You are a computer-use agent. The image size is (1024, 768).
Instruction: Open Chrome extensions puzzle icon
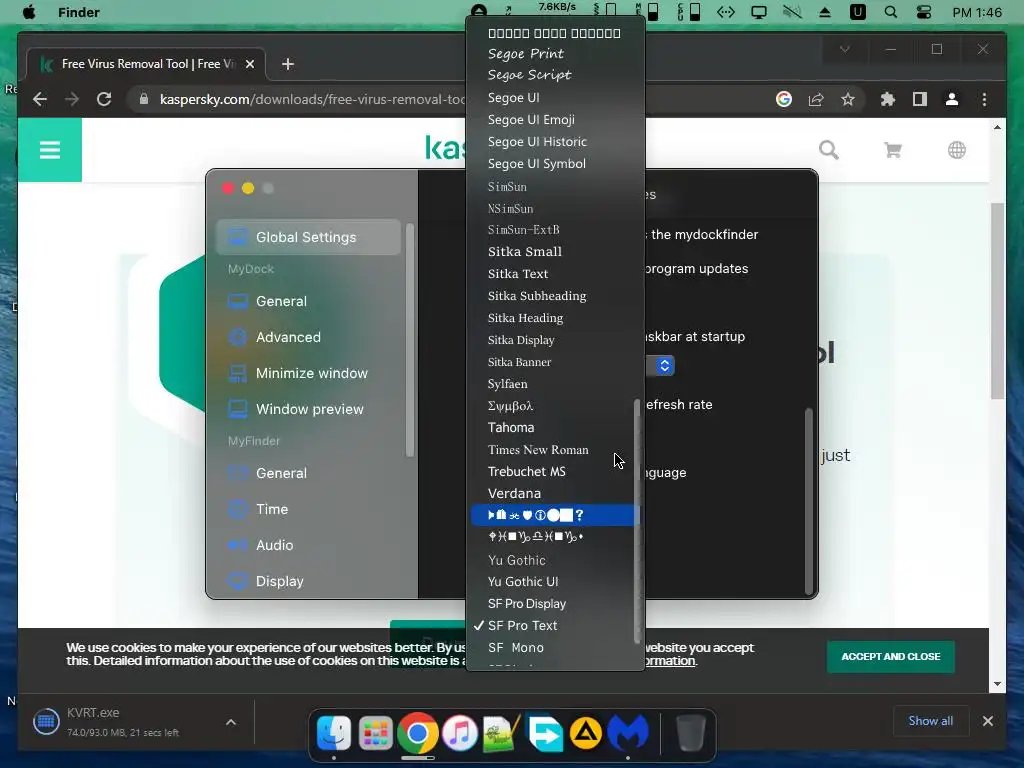(x=888, y=99)
